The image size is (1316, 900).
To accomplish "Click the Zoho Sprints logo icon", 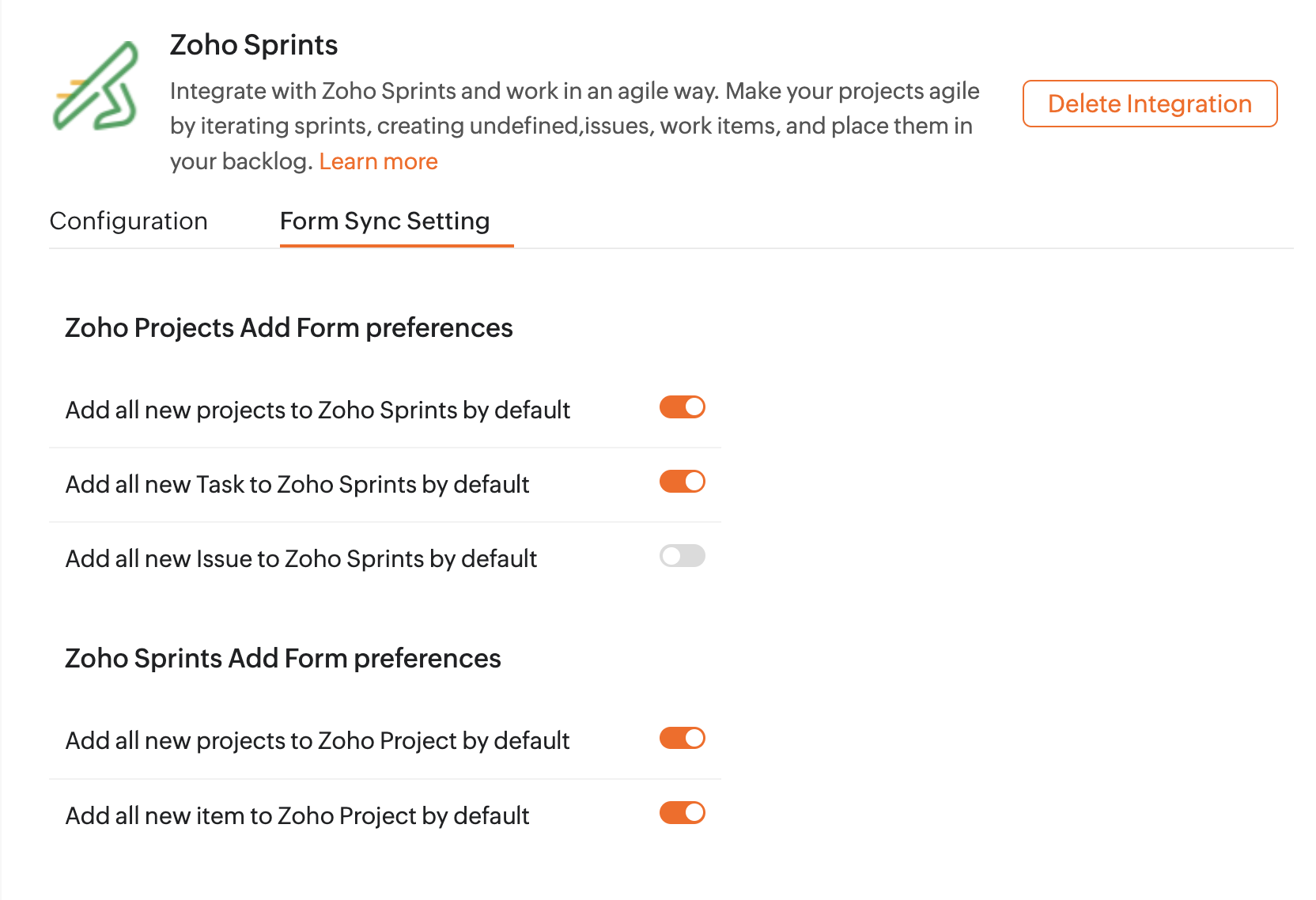I will coord(96,86).
